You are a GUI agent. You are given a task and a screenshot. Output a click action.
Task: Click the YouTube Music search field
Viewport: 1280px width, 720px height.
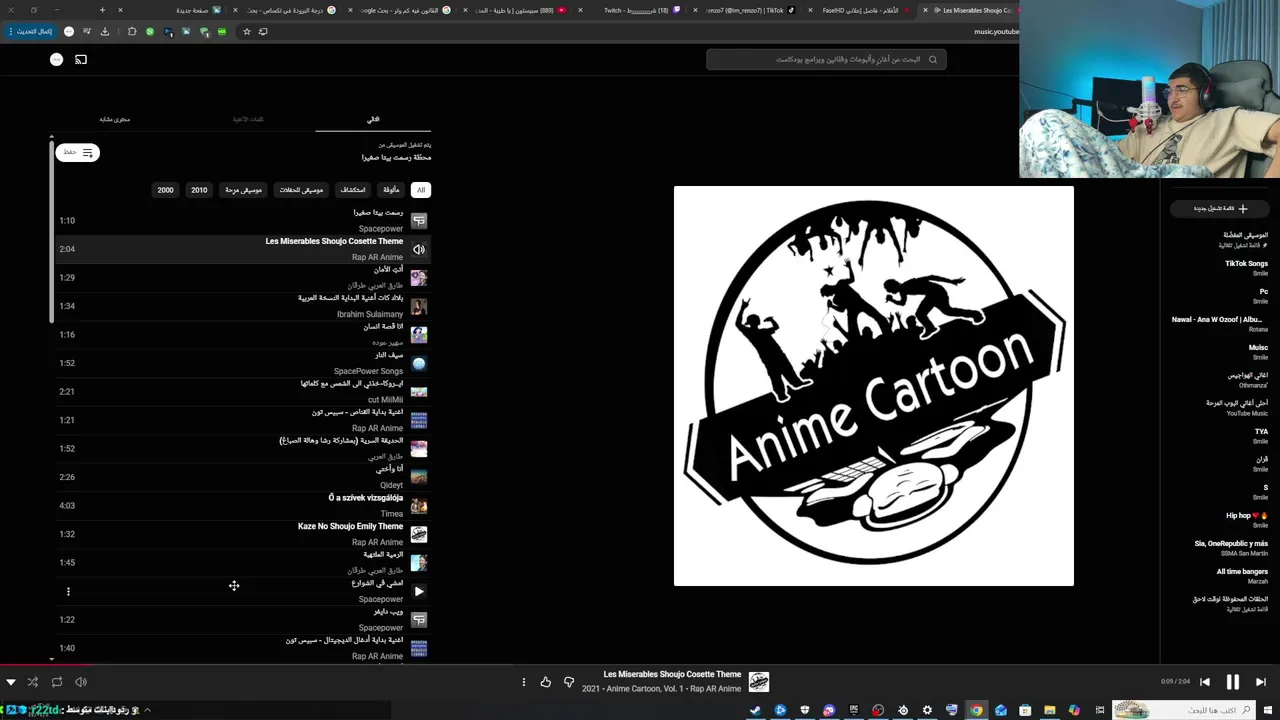[825, 59]
